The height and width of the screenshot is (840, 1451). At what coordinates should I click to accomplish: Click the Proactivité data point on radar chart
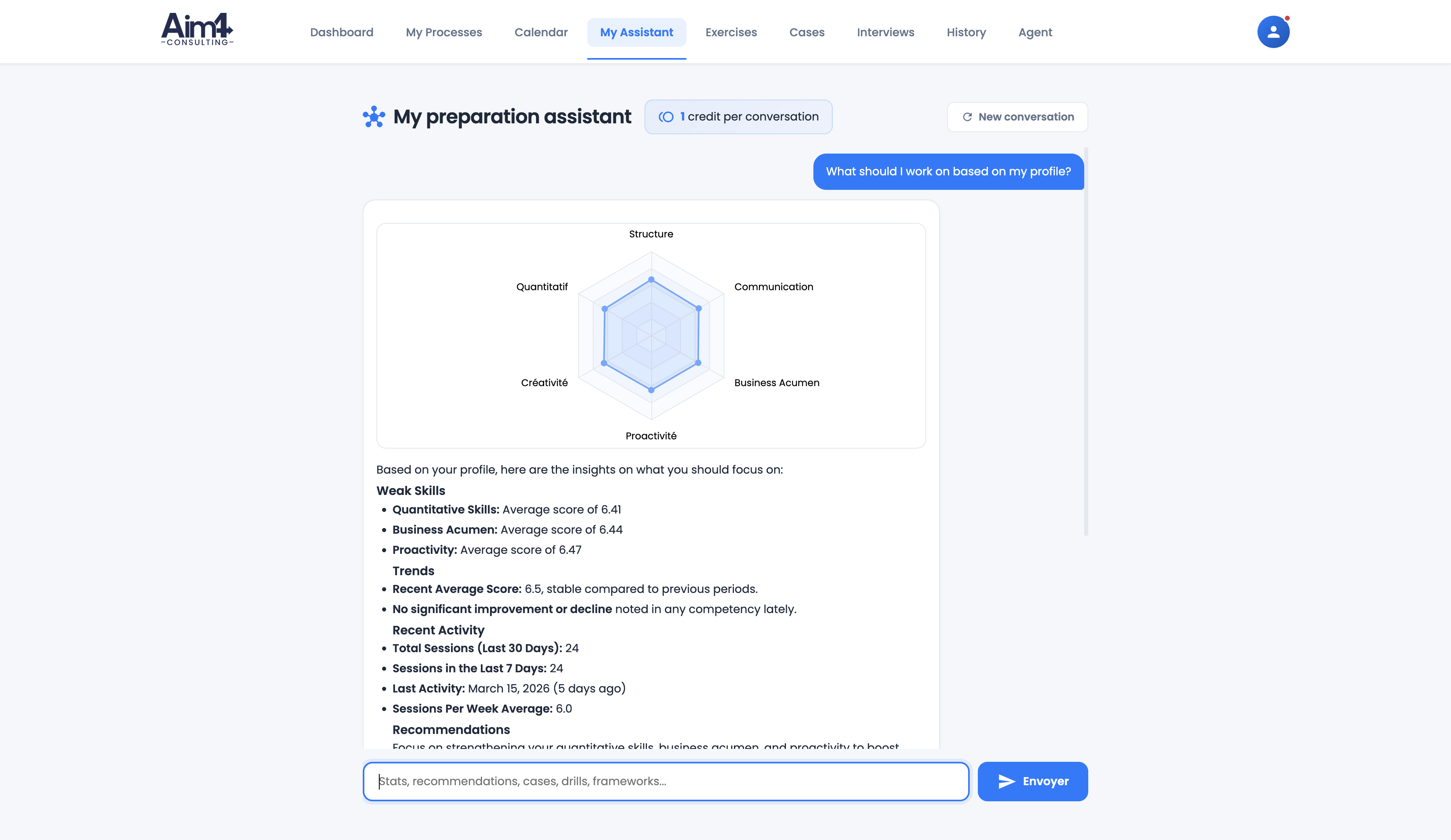651,390
